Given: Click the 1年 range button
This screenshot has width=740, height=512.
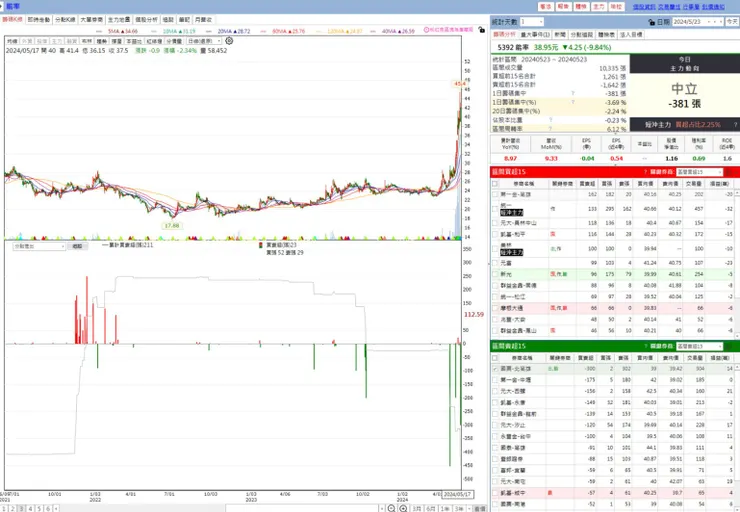Looking at the screenshot, I should click(x=445, y=509).
